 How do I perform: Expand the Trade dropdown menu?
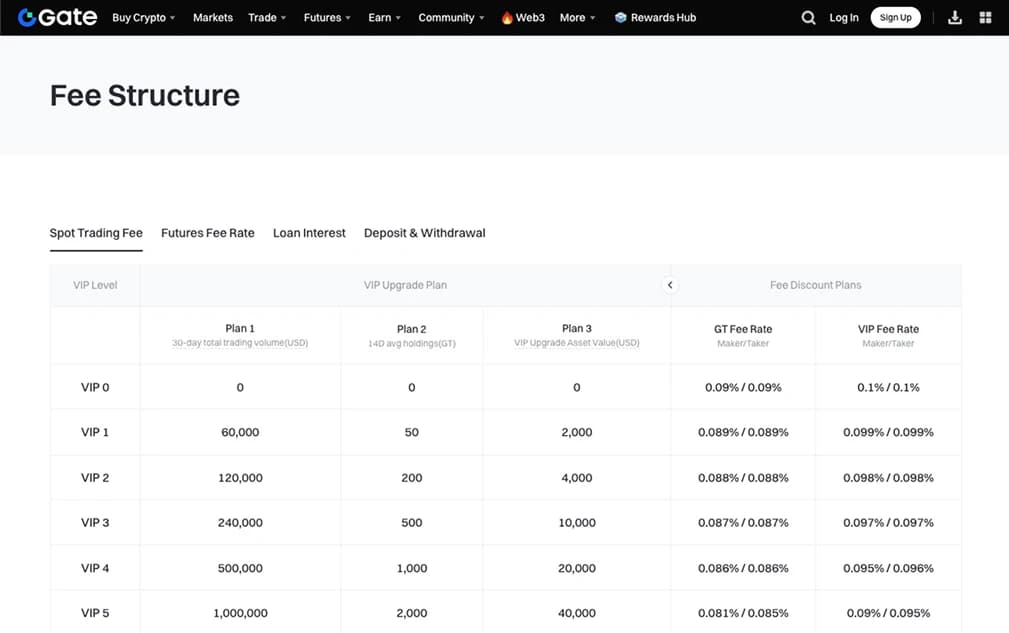267,18
